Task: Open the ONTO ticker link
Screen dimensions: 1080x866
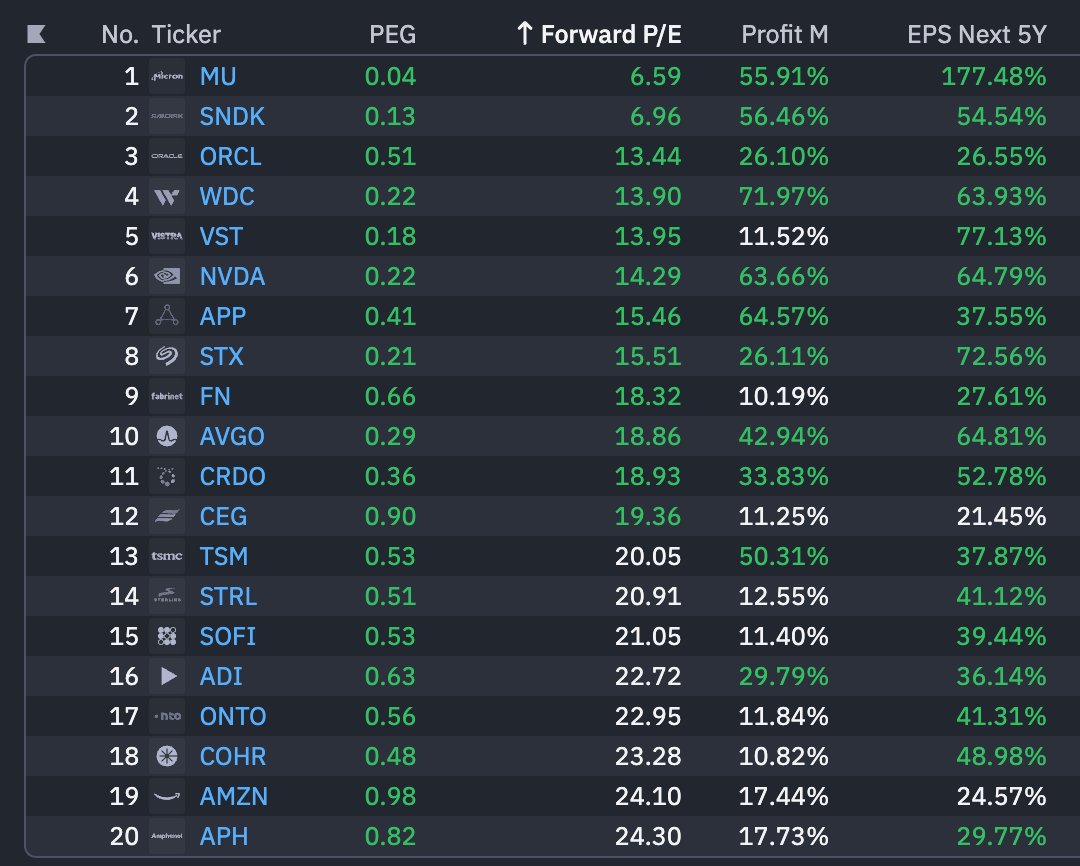Action: (233, 716)
